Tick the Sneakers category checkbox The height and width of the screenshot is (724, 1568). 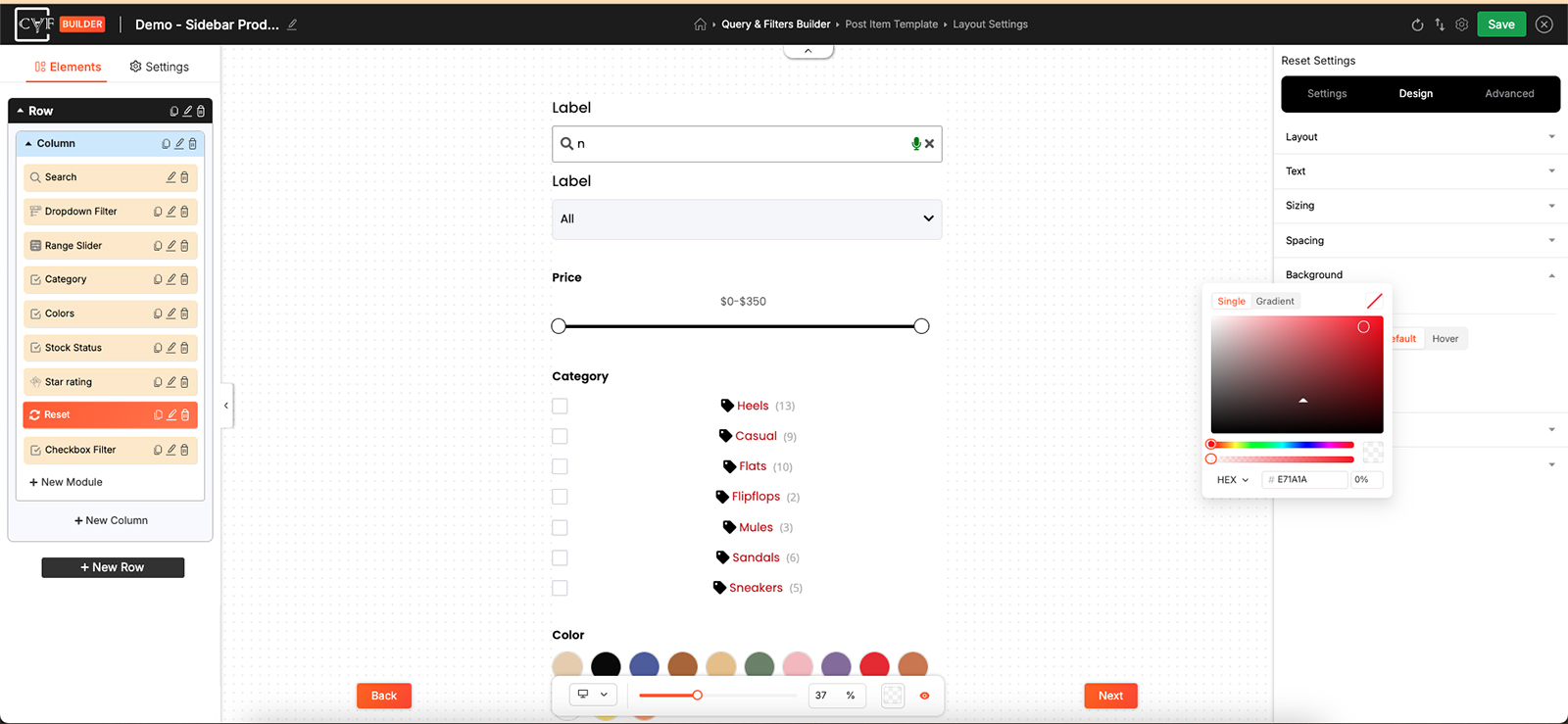click(x=560, y=588)
